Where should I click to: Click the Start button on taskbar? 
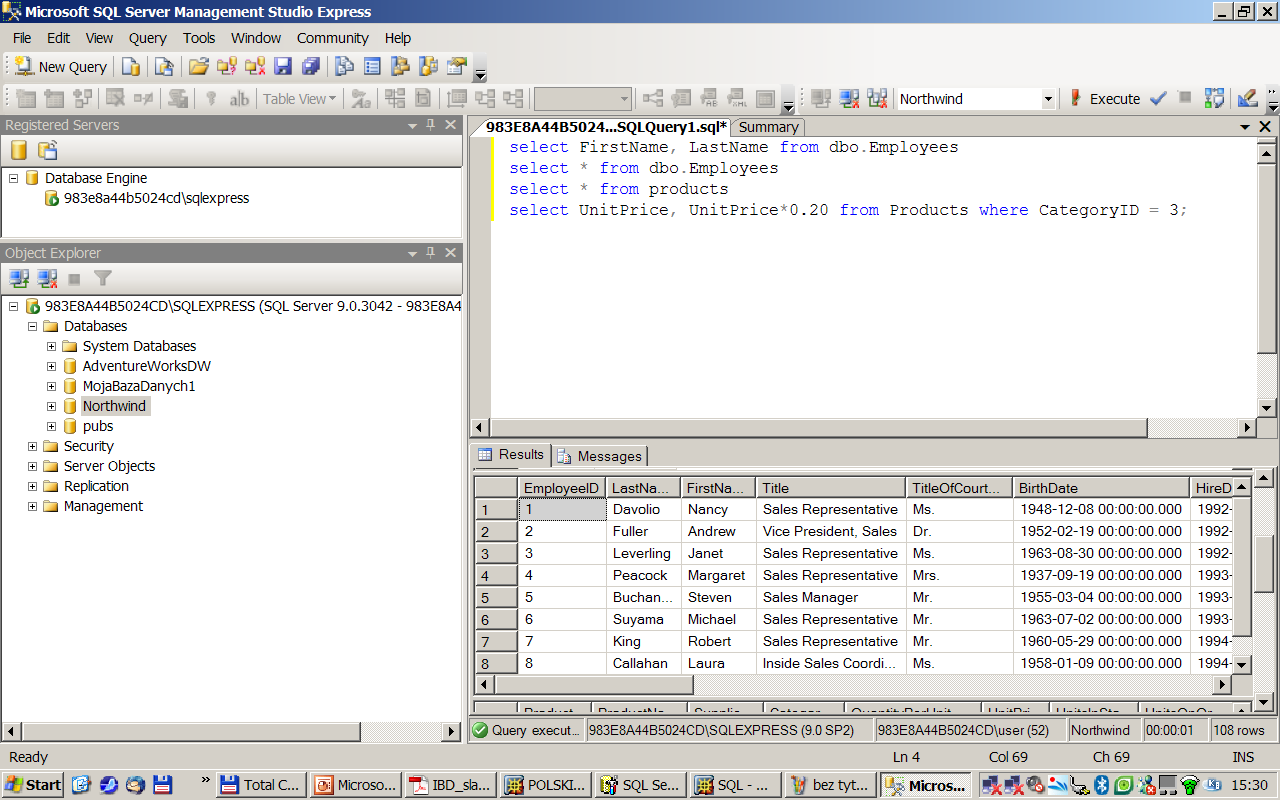33,785
